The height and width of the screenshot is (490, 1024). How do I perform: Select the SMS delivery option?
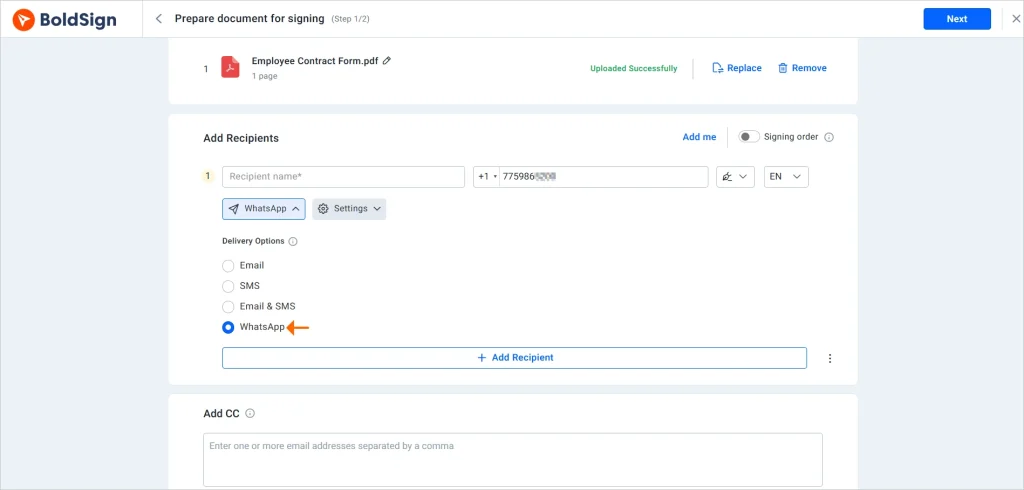tap(228, 286)
